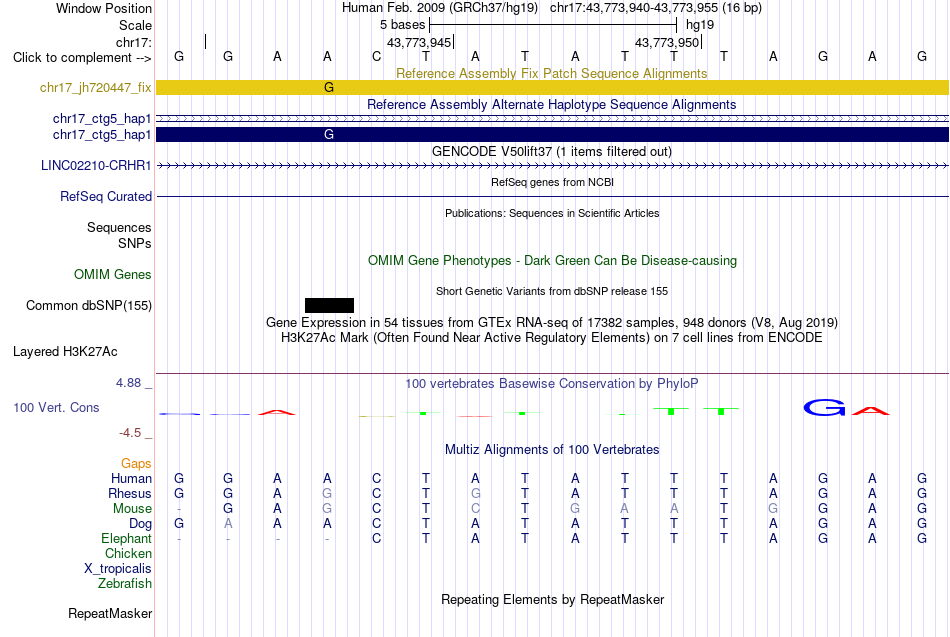
Task: Click the black Common dbSNP(155) variant box
Action: [x=329, y=305]
